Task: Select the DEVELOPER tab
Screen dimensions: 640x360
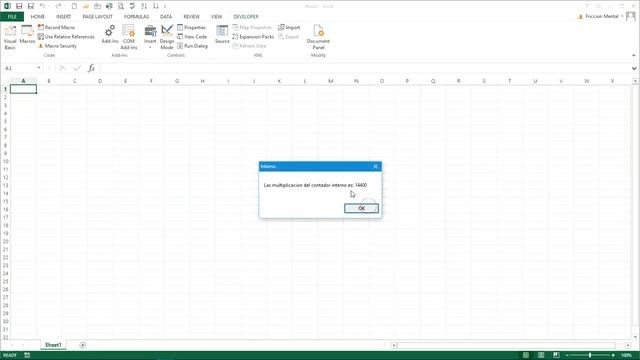Action: tap(246, 17)
